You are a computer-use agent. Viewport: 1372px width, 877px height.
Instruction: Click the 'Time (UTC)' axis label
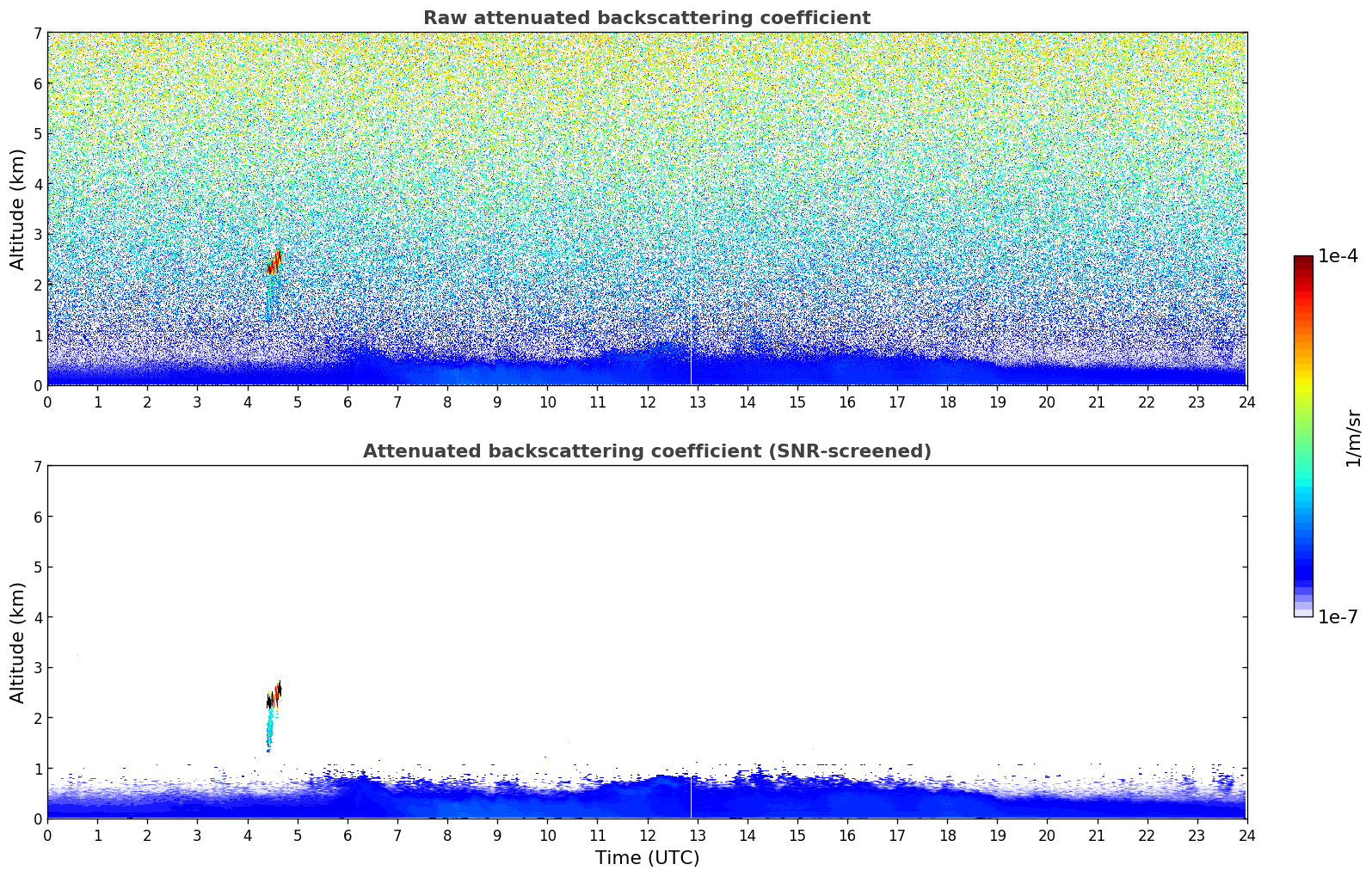pos(647,858)
